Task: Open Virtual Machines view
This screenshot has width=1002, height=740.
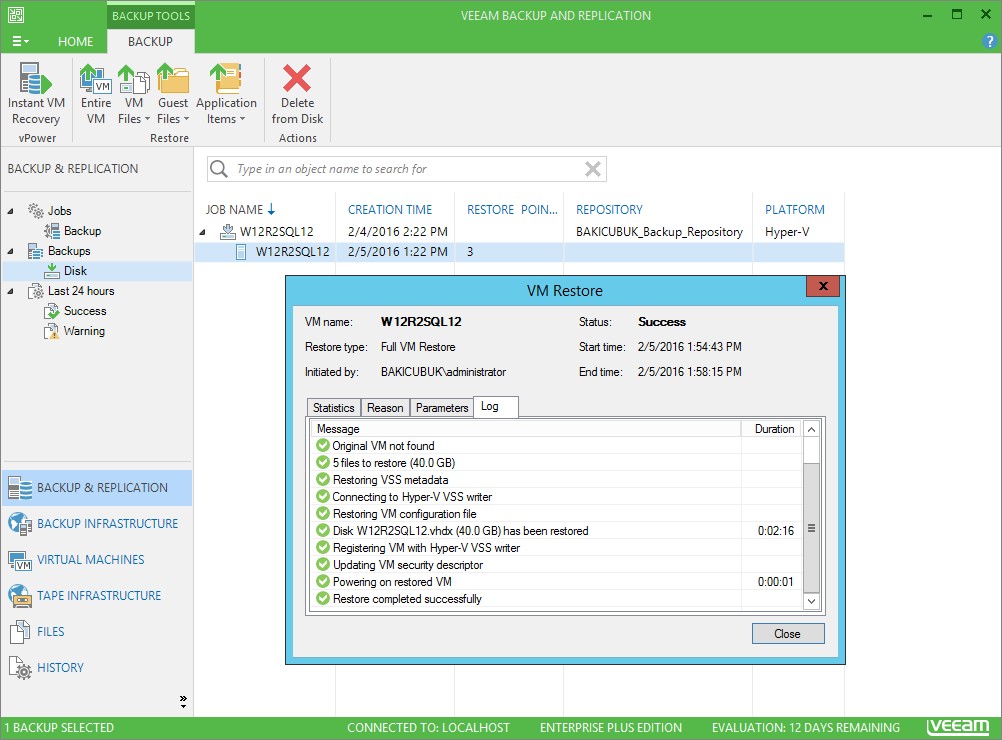Action: [96, 560]
